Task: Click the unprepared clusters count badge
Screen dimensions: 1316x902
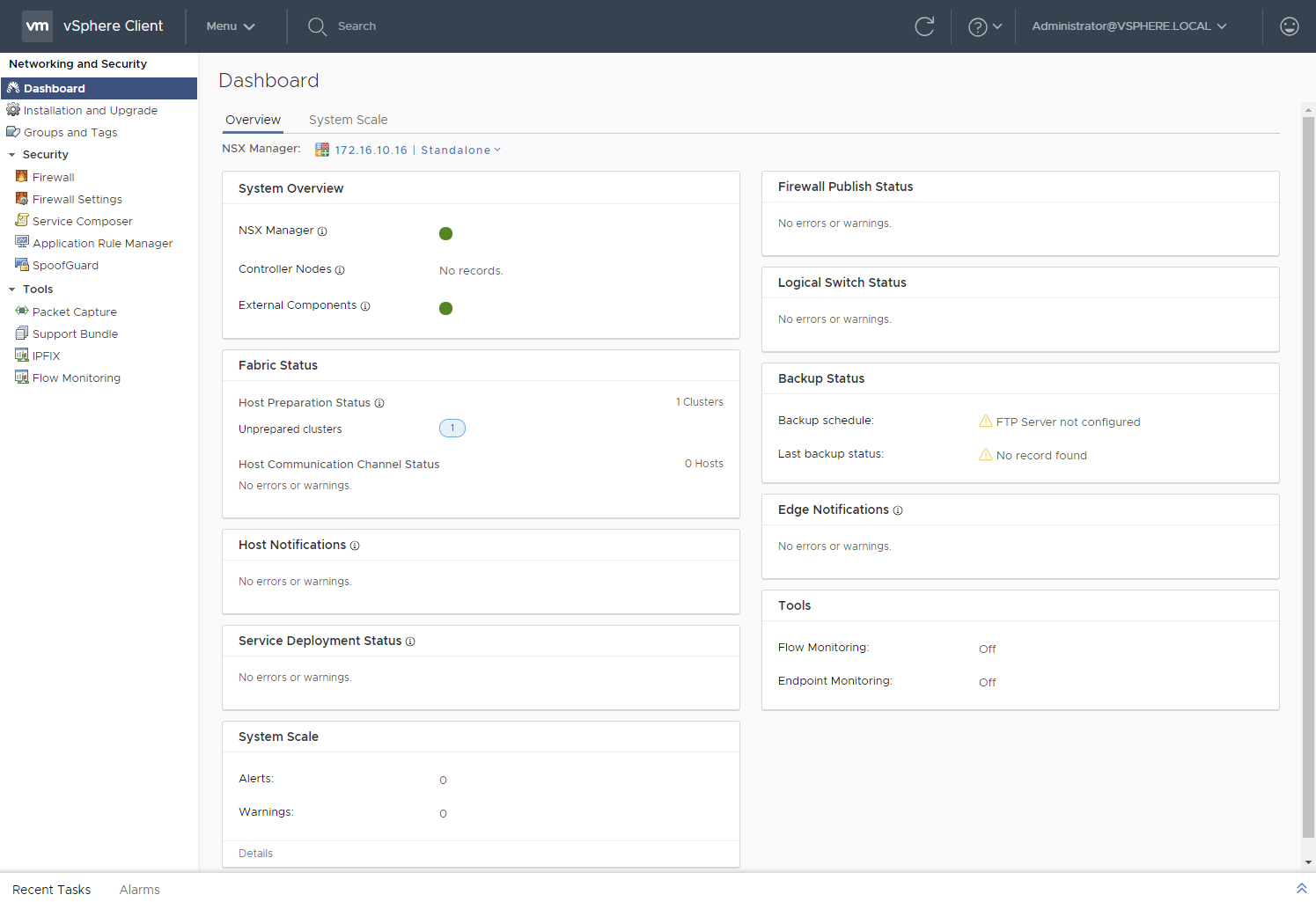Action: pyautogui.click(x=452, y=429)
